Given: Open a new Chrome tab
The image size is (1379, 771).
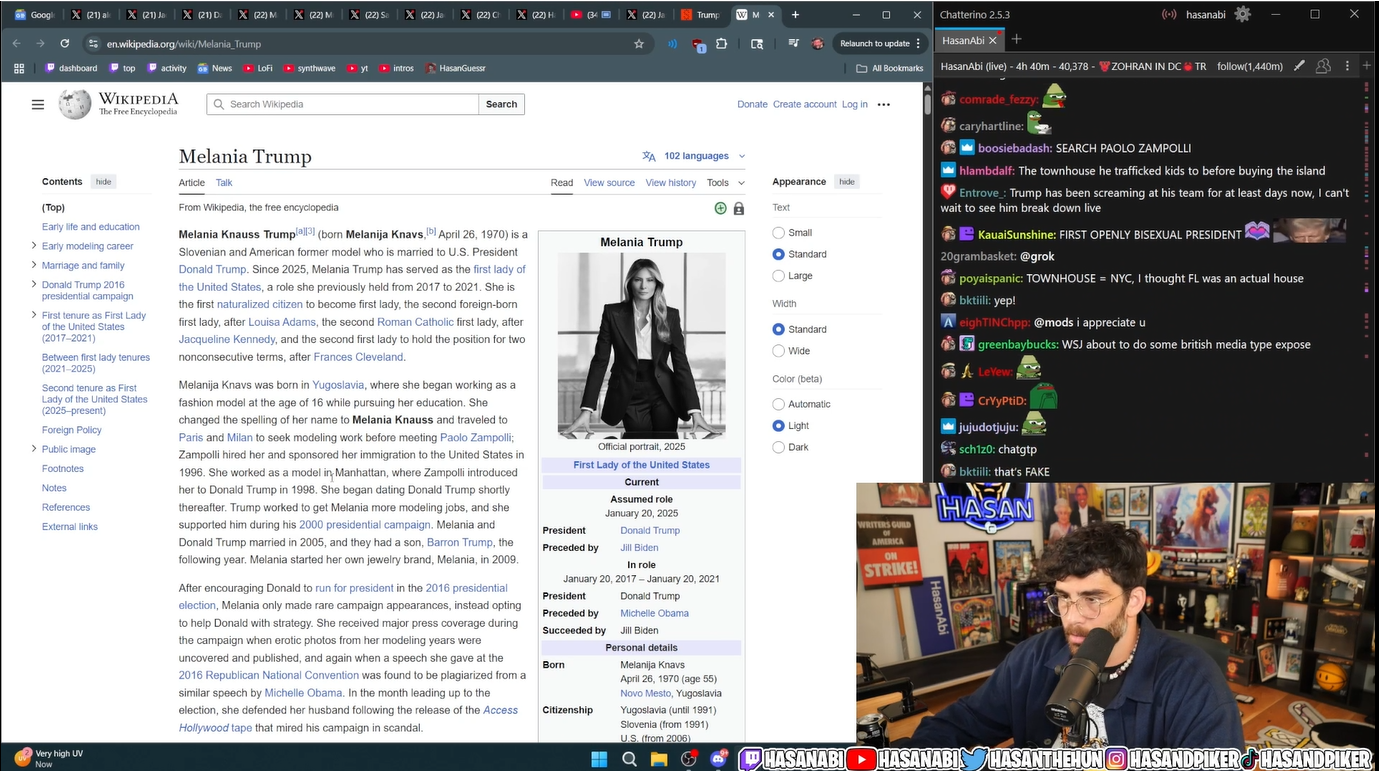Looking at the screenshot, I should click(x=795, y=15).
